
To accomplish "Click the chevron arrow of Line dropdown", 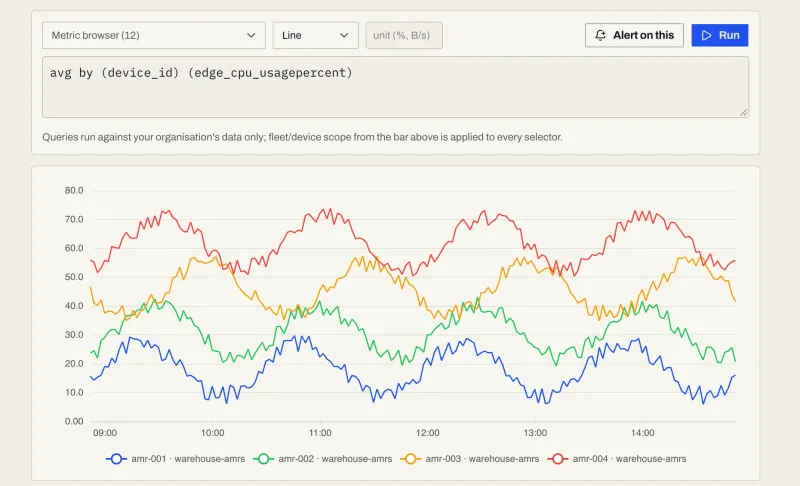I will click(x=344, y=35).
